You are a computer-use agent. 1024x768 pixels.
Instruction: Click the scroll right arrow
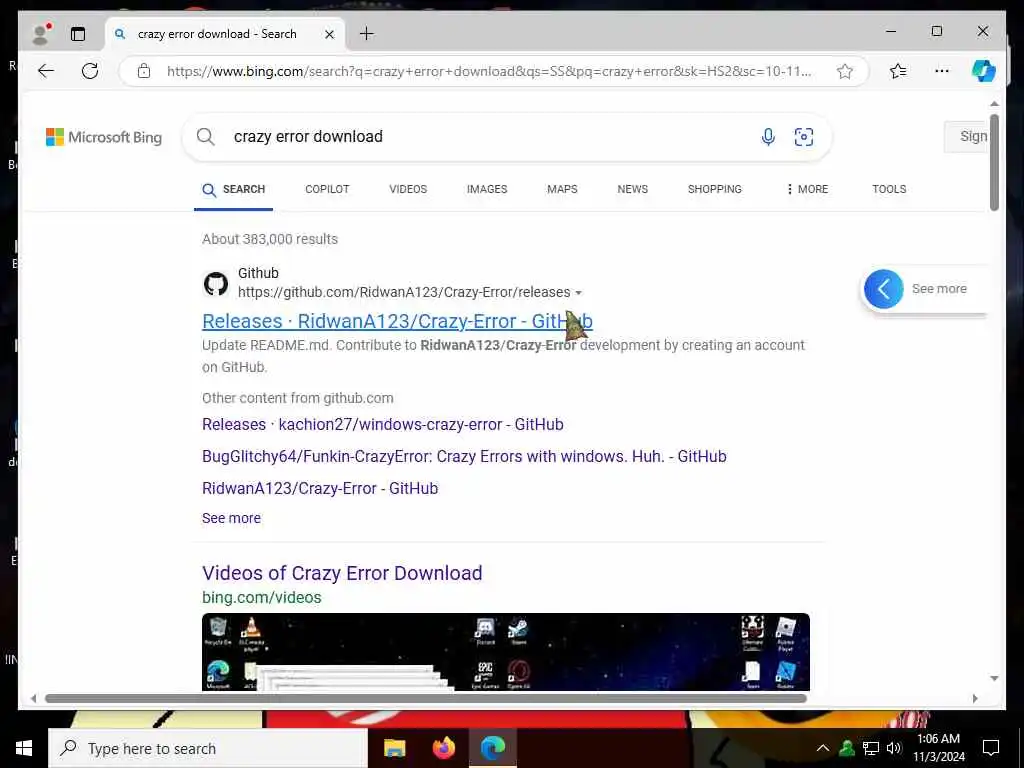[975, 698]
